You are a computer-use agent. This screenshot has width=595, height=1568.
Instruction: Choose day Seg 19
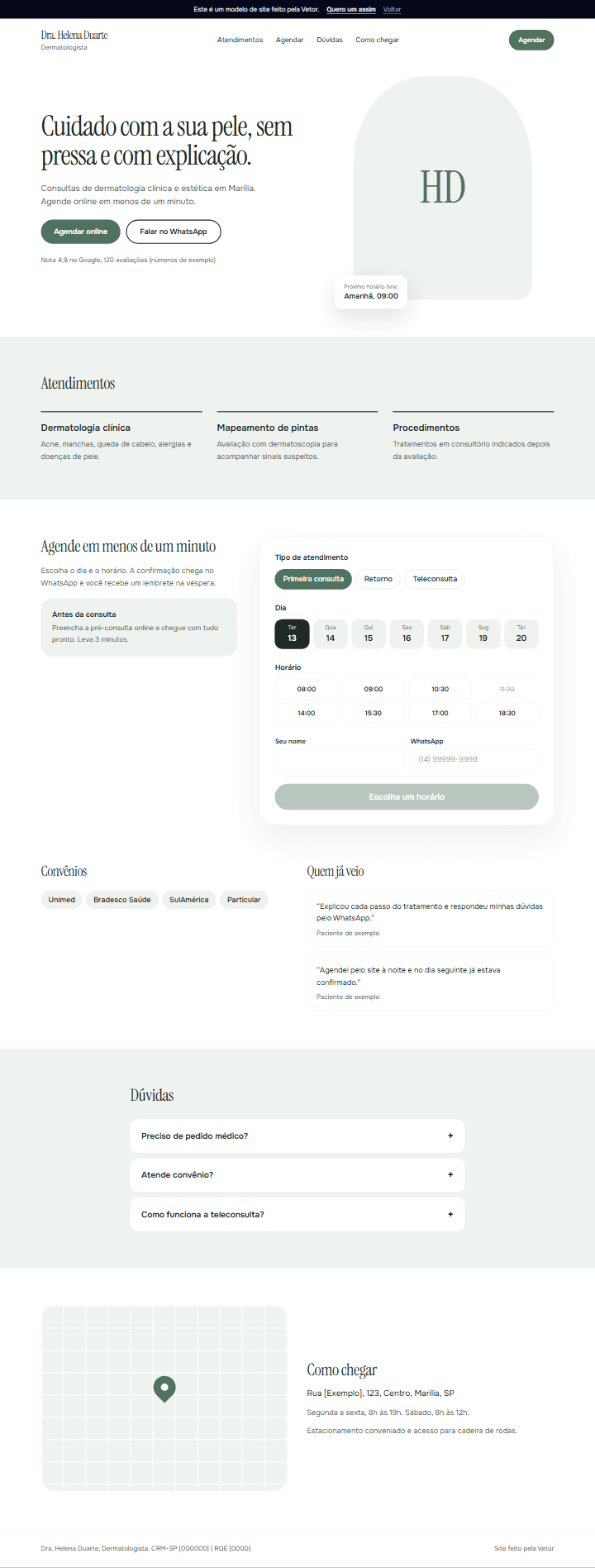pyautogui.click(x=483, y=634)
